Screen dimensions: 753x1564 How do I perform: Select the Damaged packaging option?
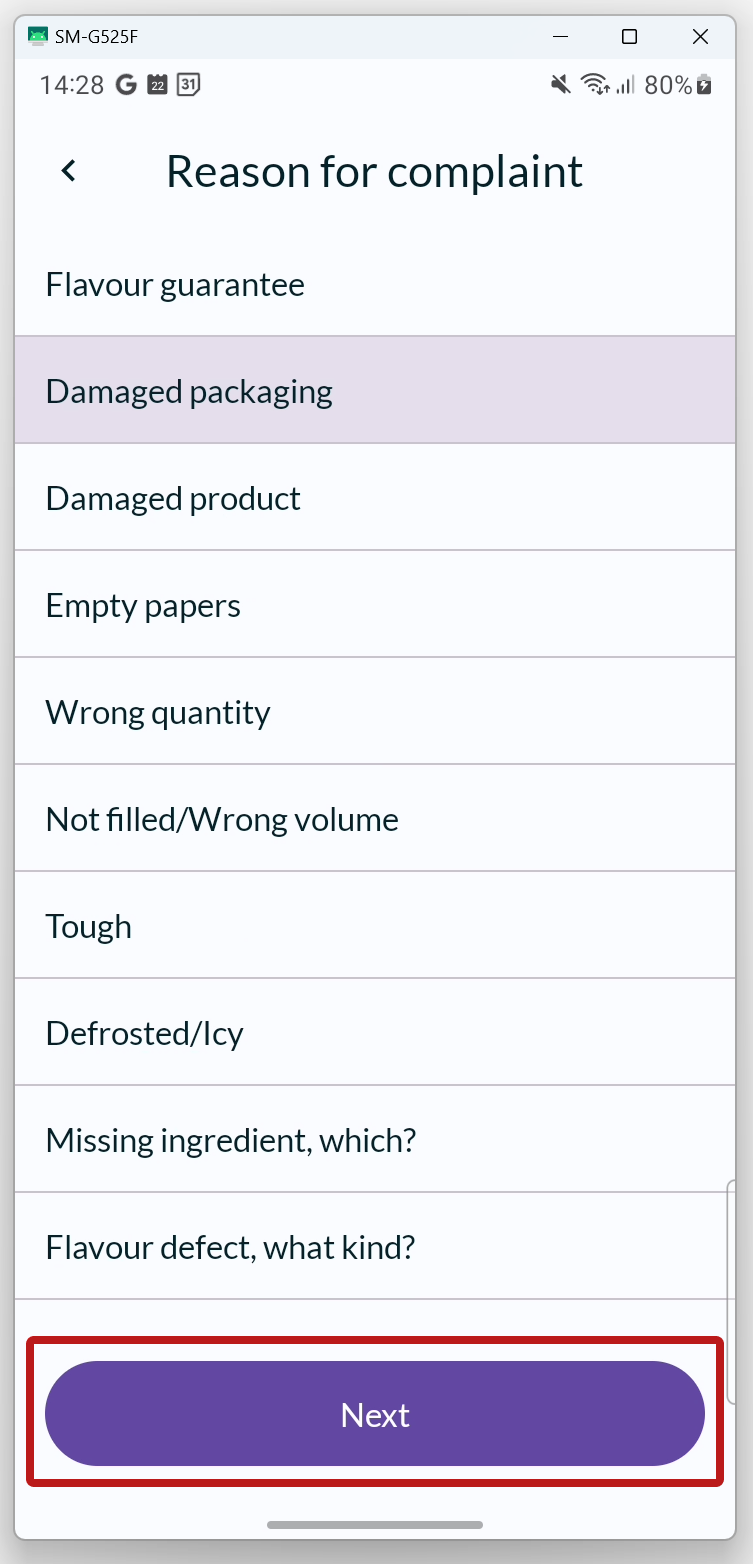click(x=375, y=390)
